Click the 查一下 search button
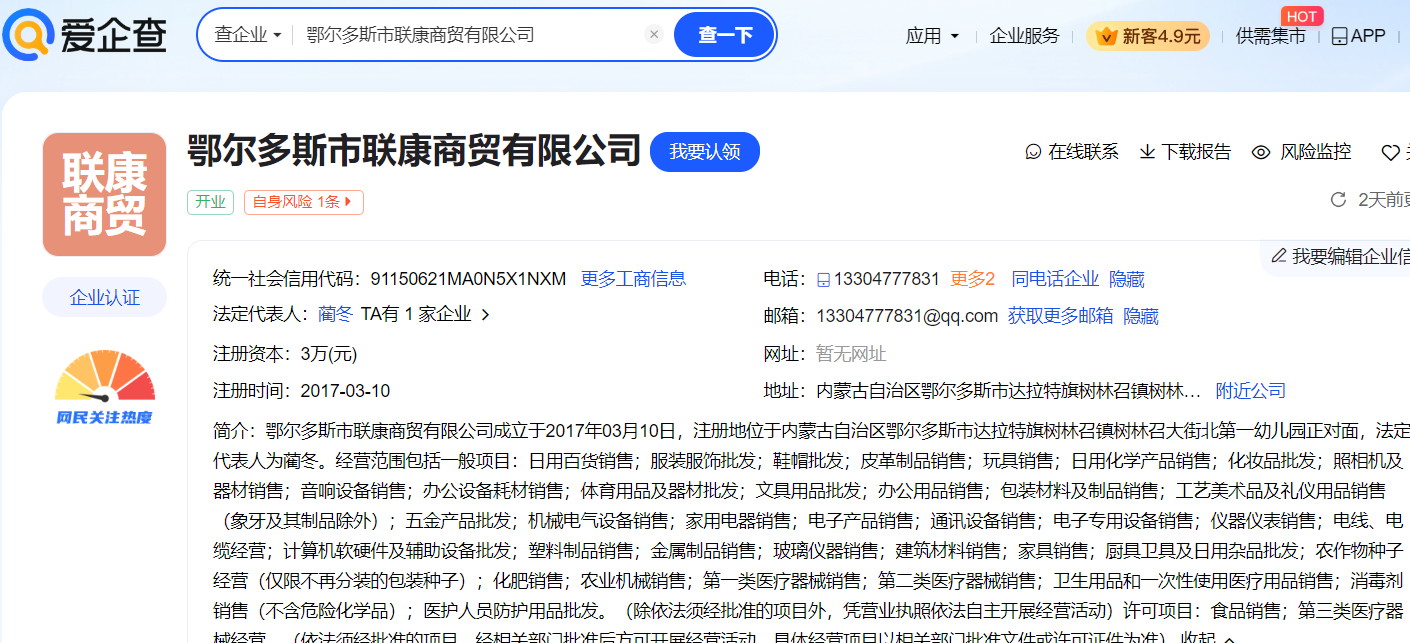The width and height of the screenshot is (1410, 643). [724, 35]
